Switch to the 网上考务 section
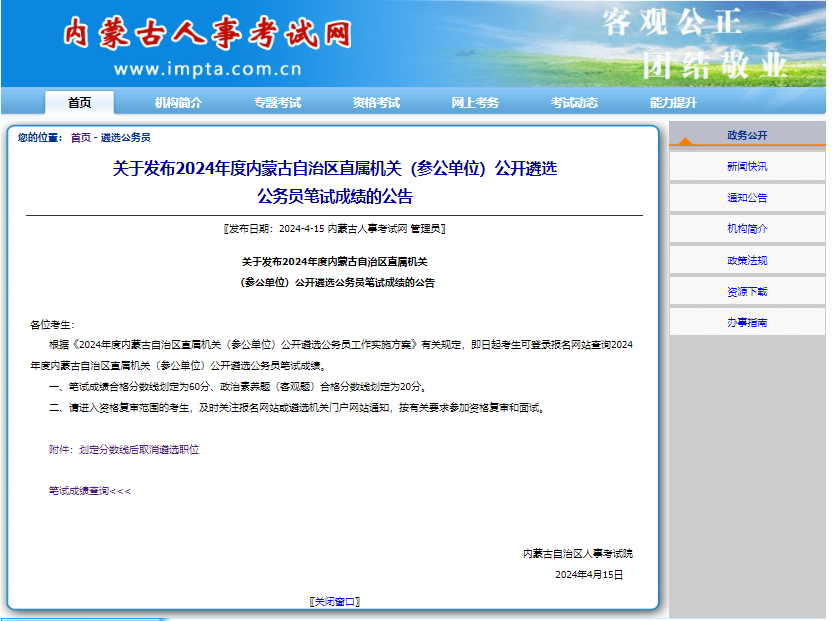The width and height of the screenshot is (840, 621). pyautogui.click(x=475, y=103)
